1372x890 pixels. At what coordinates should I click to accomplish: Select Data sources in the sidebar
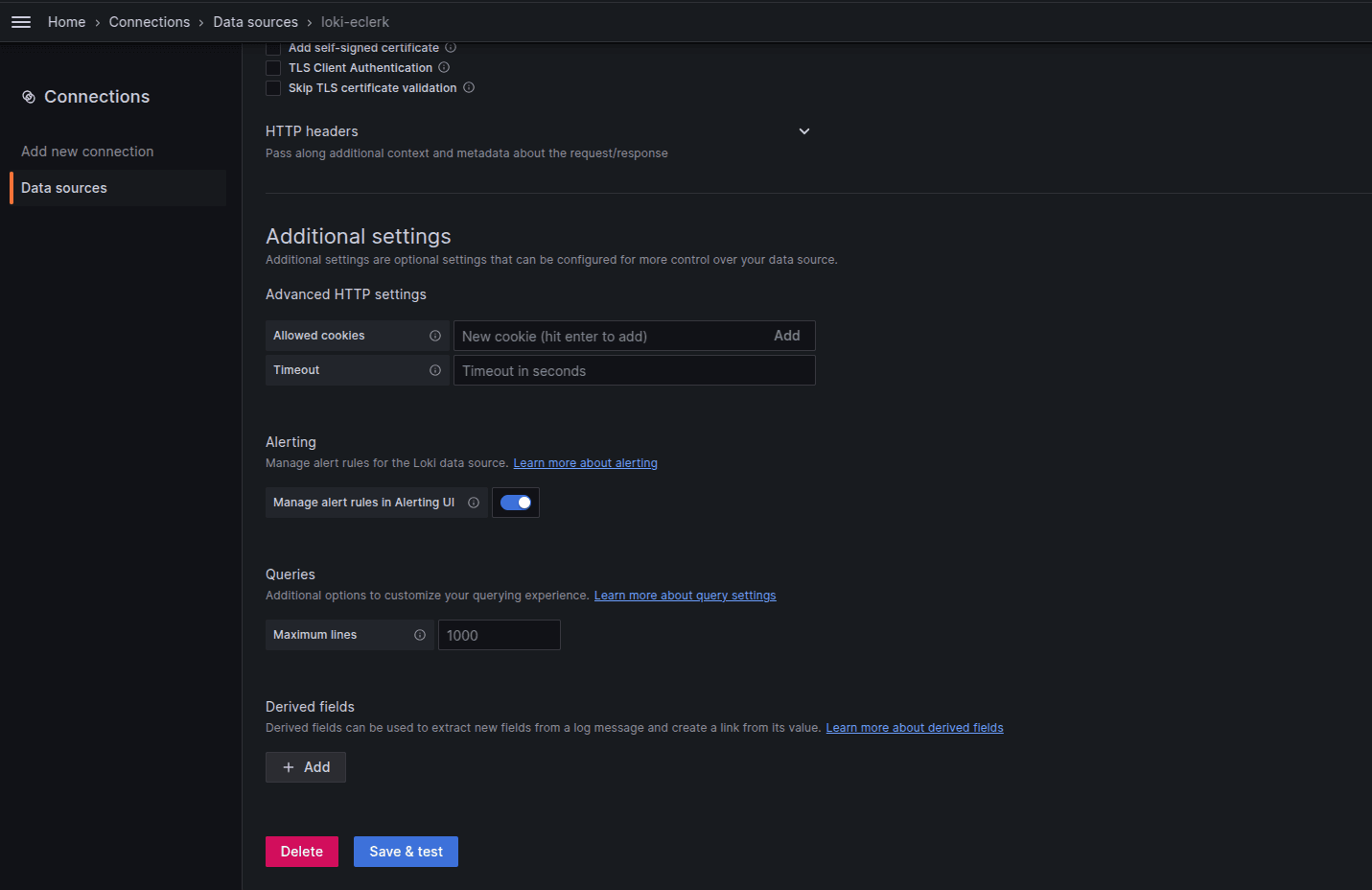64,187
